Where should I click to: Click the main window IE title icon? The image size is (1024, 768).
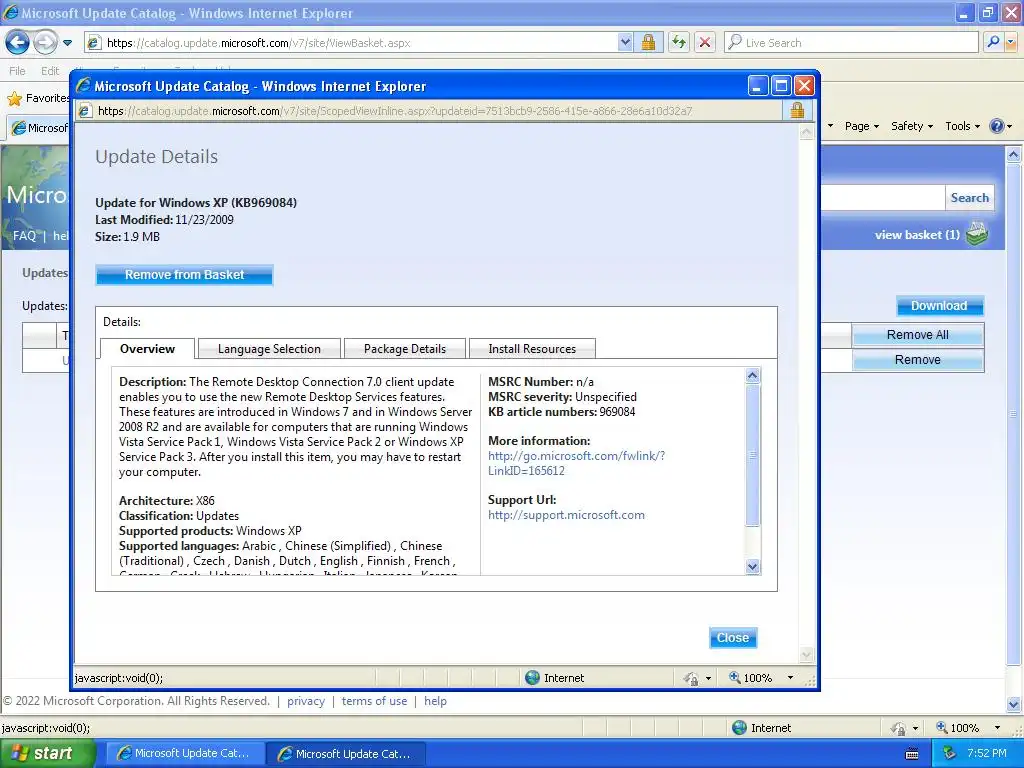[x=10, y=12]
